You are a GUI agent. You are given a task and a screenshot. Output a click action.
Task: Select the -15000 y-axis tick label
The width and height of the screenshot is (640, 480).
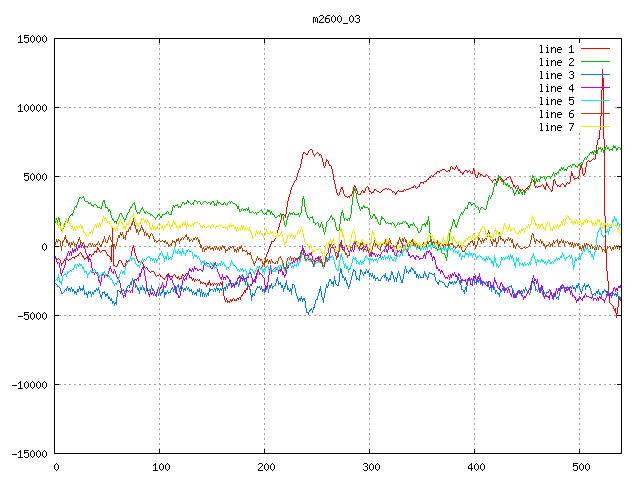[29, 453]
